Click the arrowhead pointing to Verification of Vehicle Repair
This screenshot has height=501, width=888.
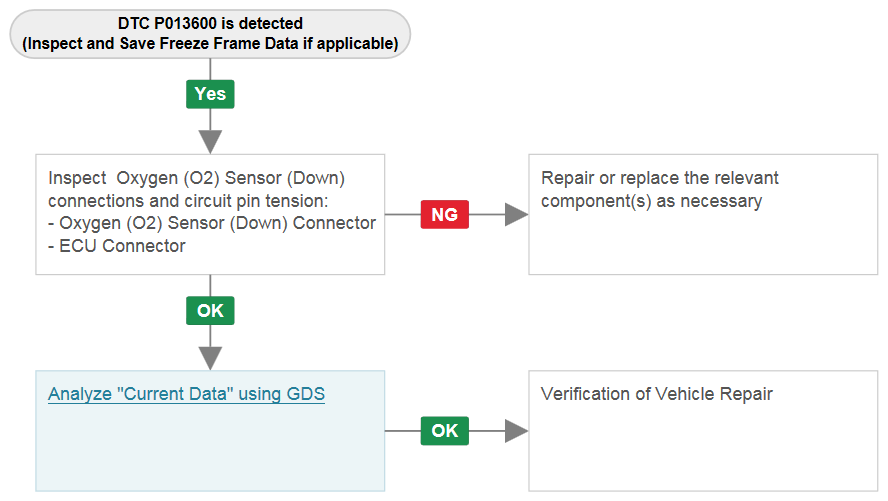coord(516,431)
